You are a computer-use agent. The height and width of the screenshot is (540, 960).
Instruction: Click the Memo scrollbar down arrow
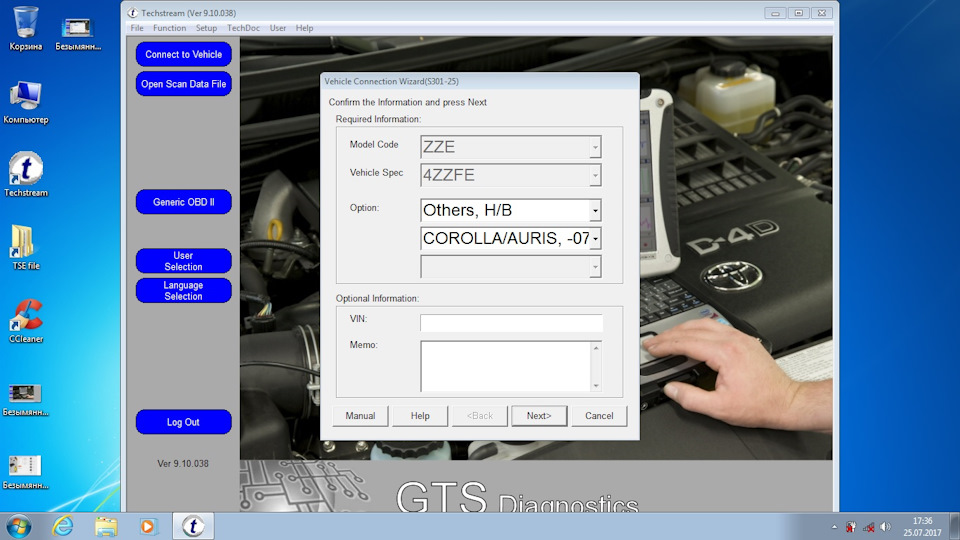coord(596,386)
